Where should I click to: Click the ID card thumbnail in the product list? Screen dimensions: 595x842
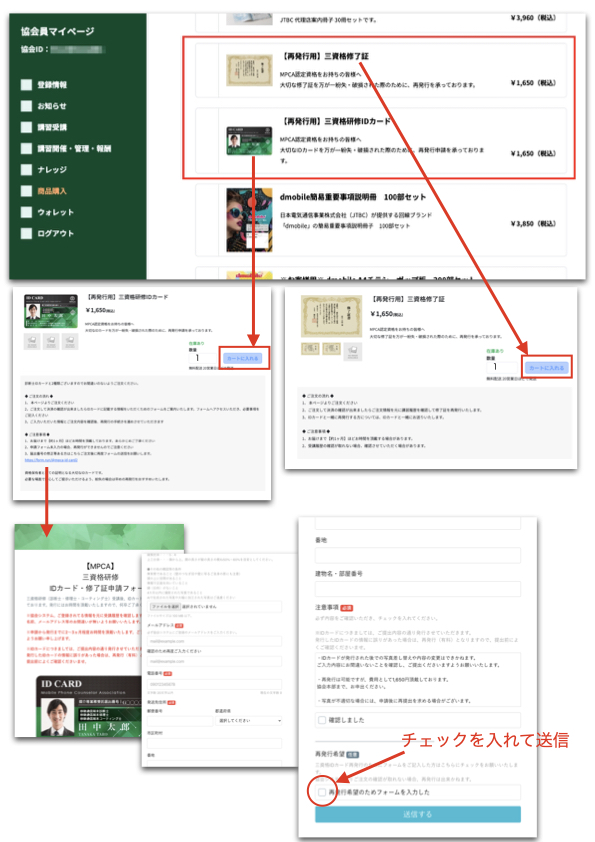point(249,141)
